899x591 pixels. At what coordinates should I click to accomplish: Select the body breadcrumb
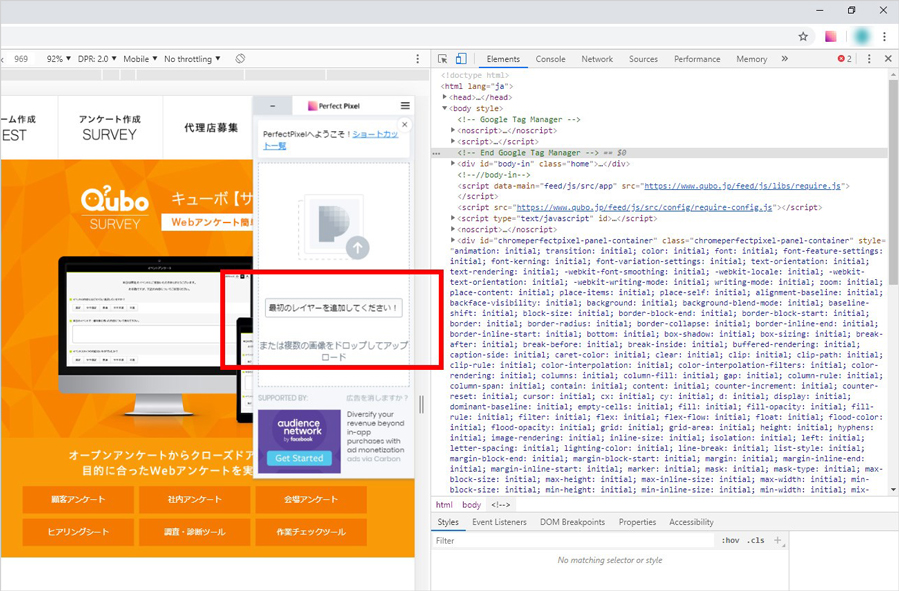click(471, 504)
